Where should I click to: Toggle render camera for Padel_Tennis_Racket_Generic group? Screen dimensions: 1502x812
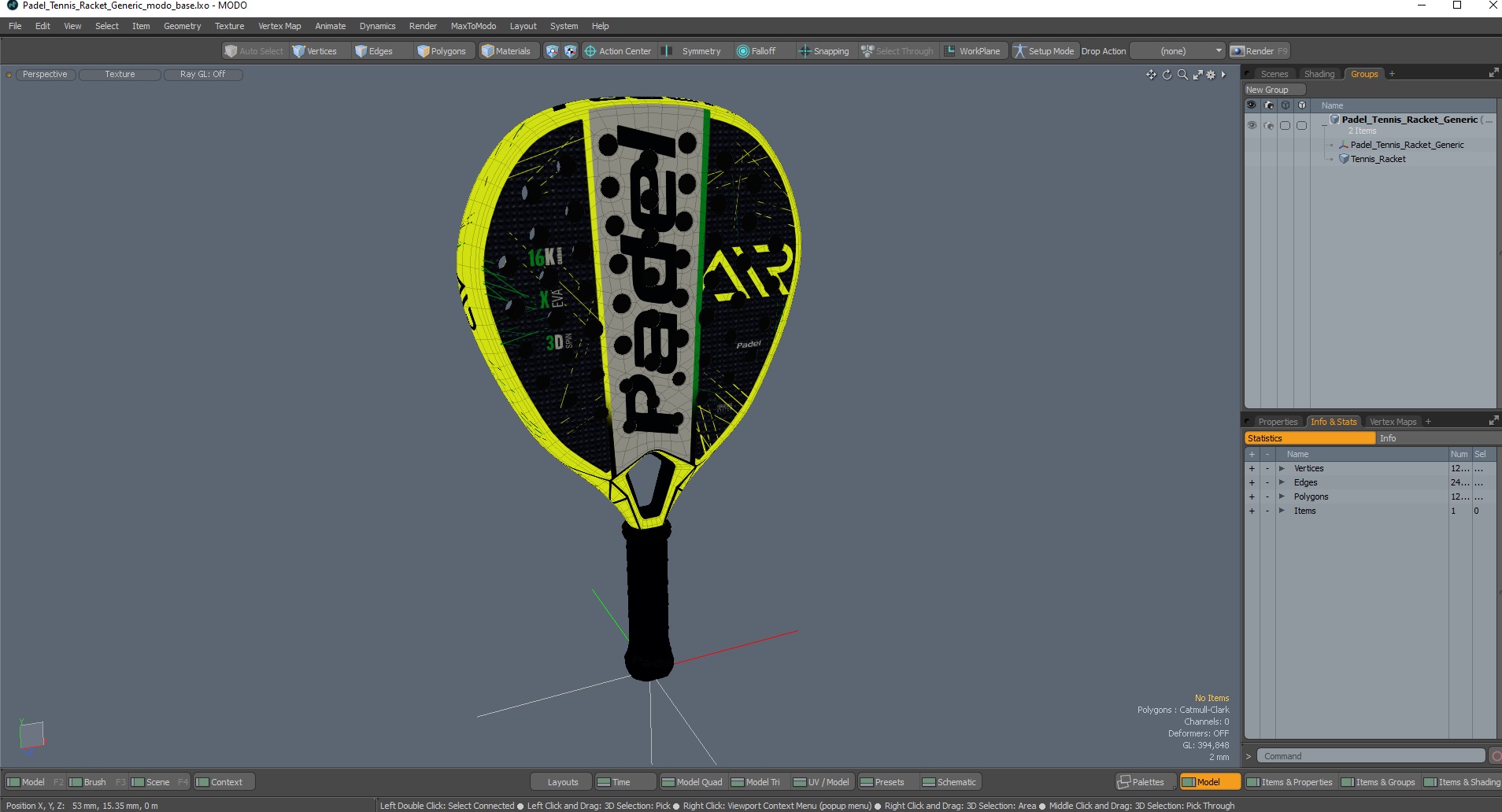click(x=1268, y=125)
